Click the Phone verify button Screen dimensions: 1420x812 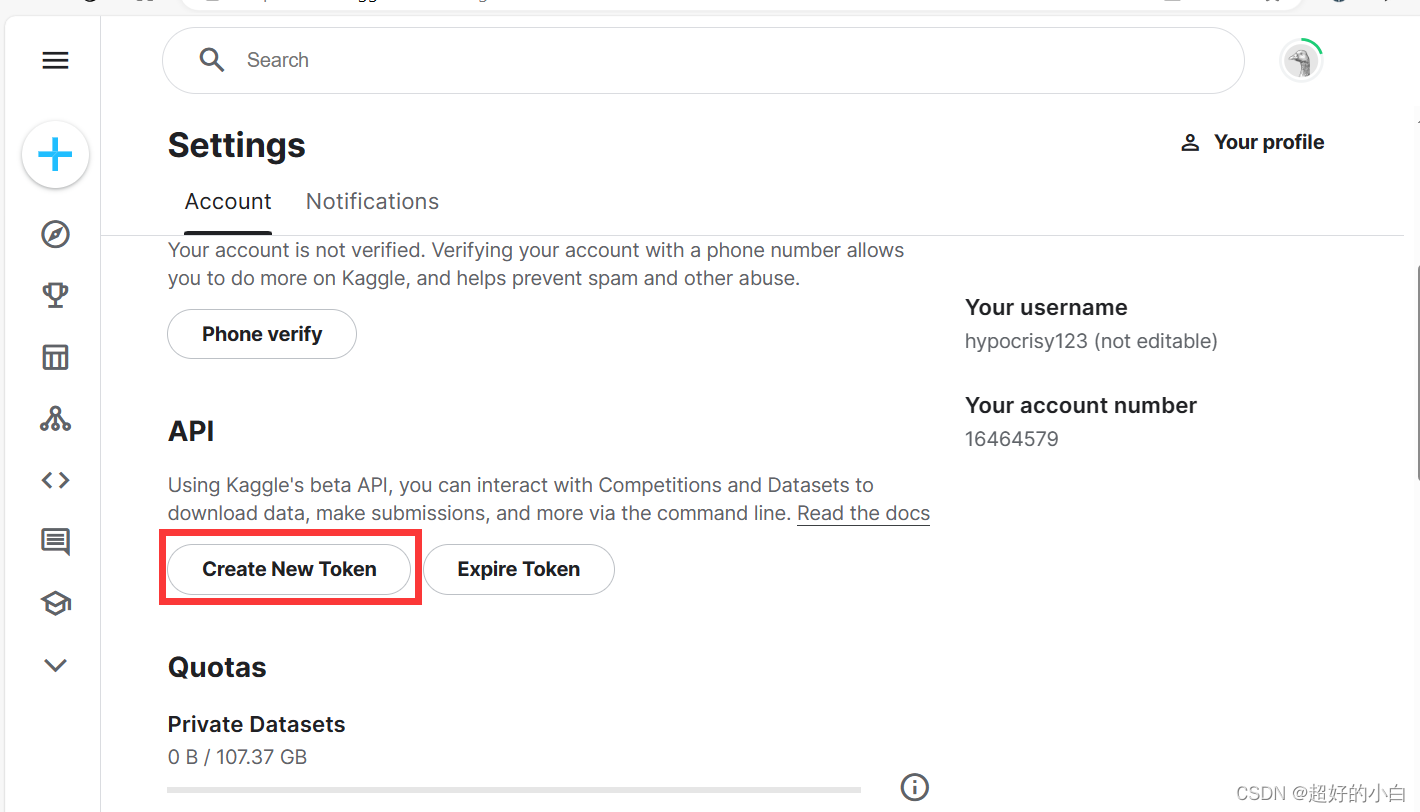point(262,334)
